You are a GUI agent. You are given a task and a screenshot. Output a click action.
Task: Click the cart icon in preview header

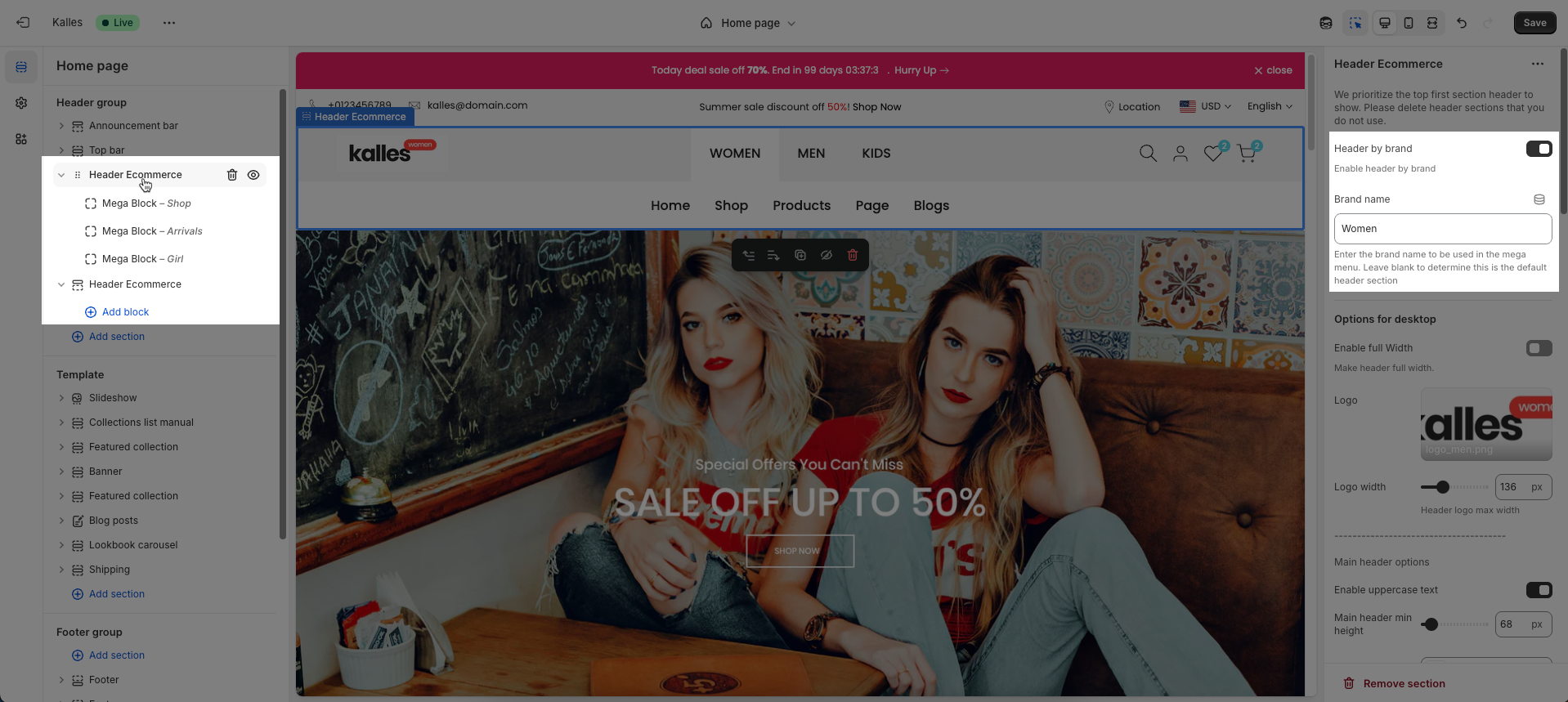(x=1247, y=153)
